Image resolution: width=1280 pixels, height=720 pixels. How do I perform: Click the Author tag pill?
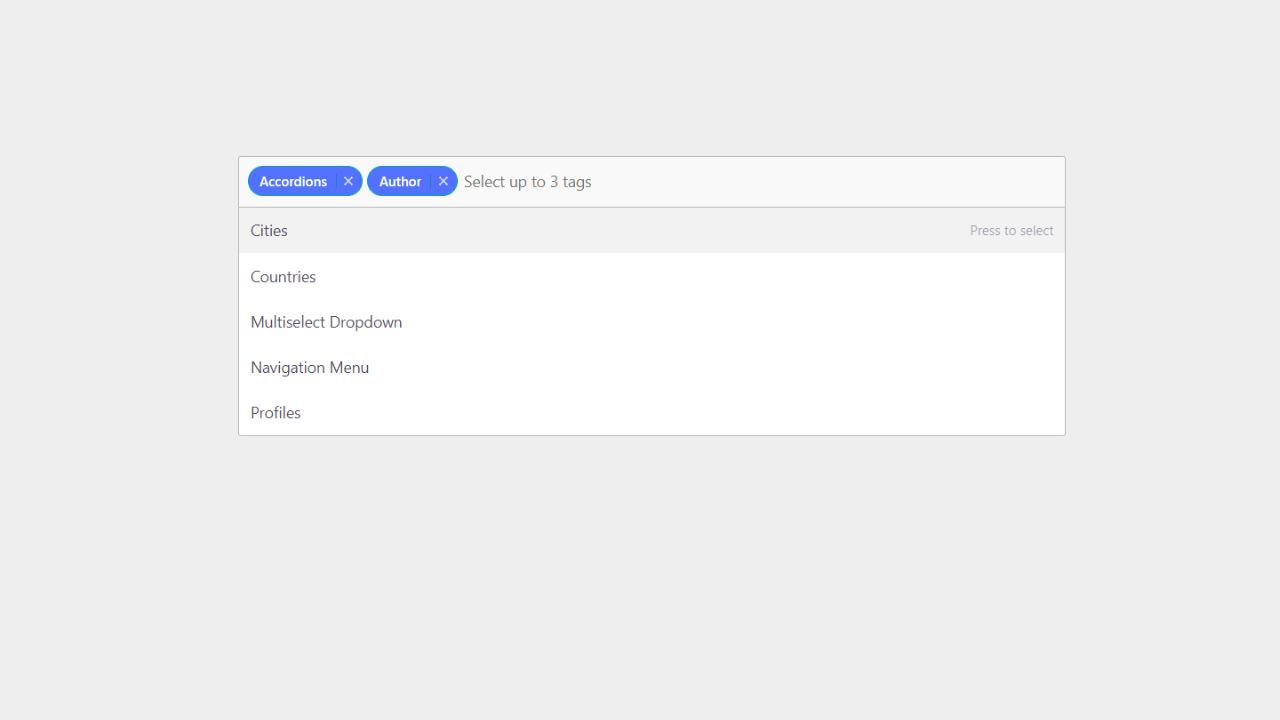coord(400,181)
